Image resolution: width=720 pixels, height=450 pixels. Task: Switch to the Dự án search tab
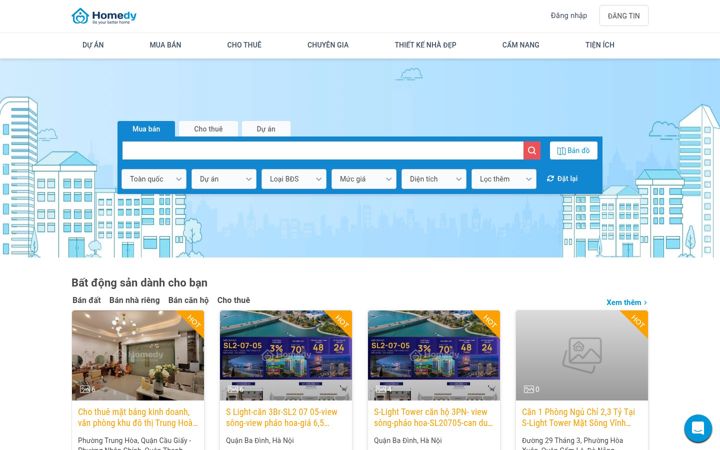pyautogui.click(x=266, y=129)
